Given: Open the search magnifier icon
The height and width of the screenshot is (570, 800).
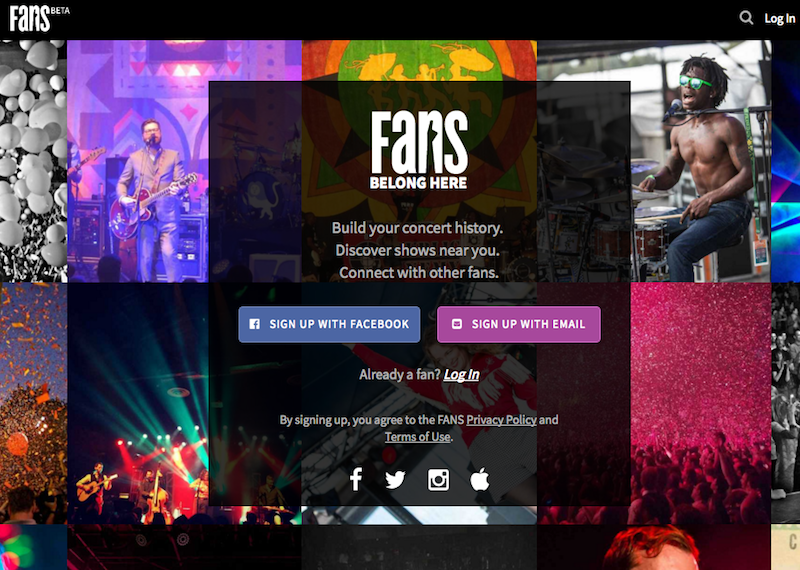Looking at the screenshot, I should tap(746, 18).
